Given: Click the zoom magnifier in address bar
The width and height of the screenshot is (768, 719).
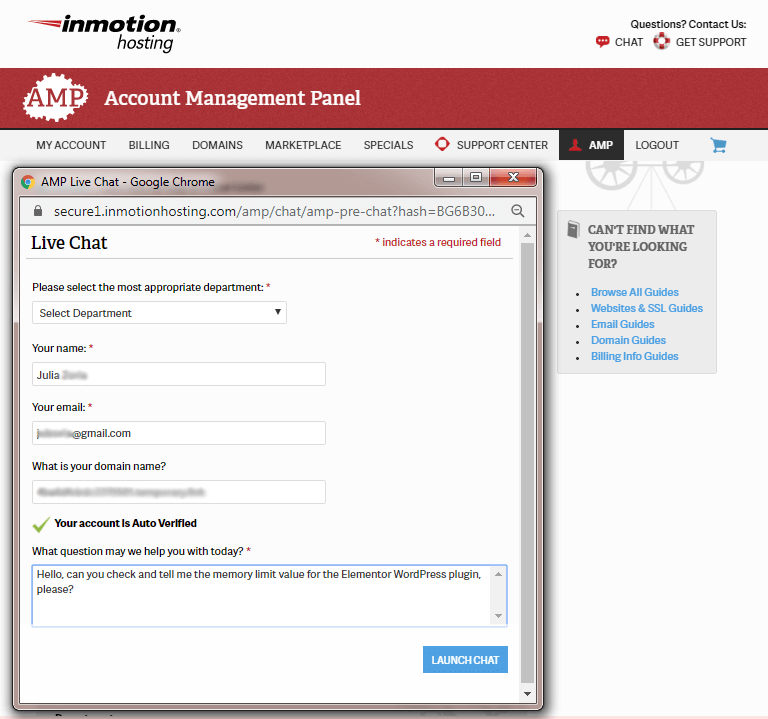Looking at the screenshot, I should coord(518,211).
